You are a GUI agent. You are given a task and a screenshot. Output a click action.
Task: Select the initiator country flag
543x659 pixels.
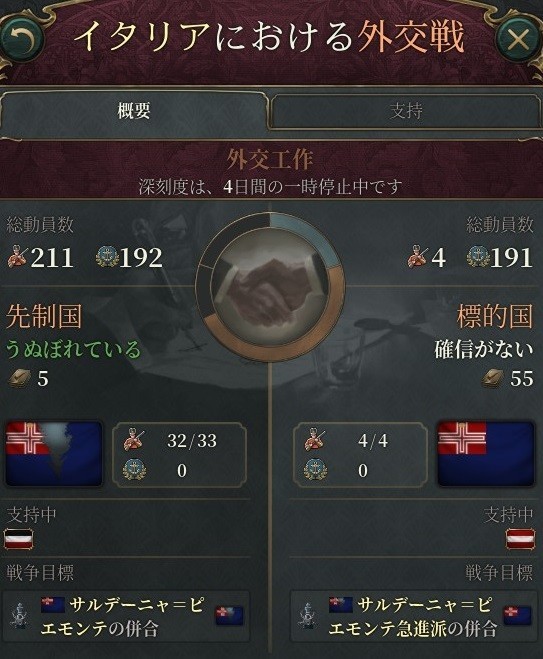[x=54, y=454]
